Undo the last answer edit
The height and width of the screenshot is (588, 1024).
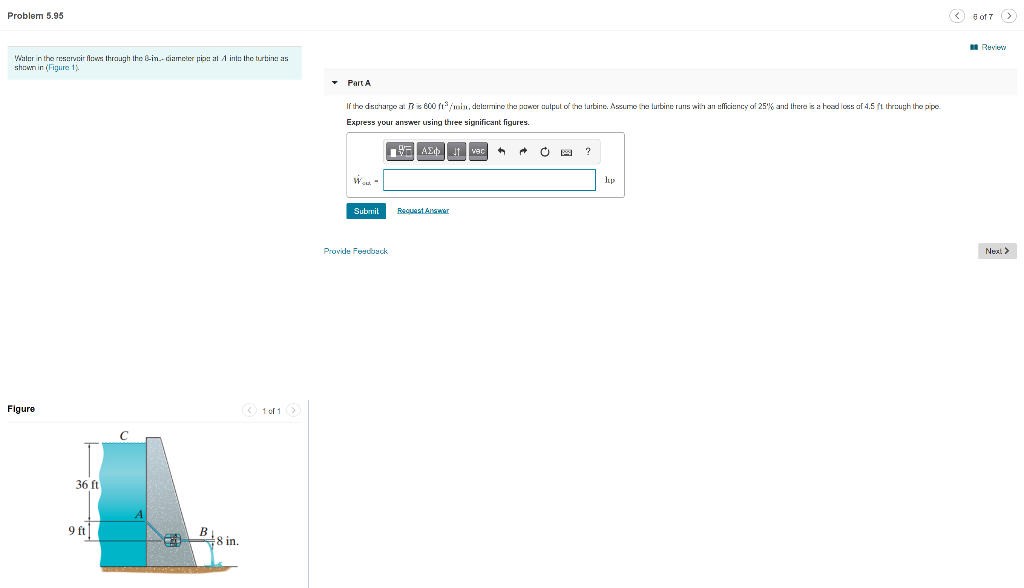(502, 152)
